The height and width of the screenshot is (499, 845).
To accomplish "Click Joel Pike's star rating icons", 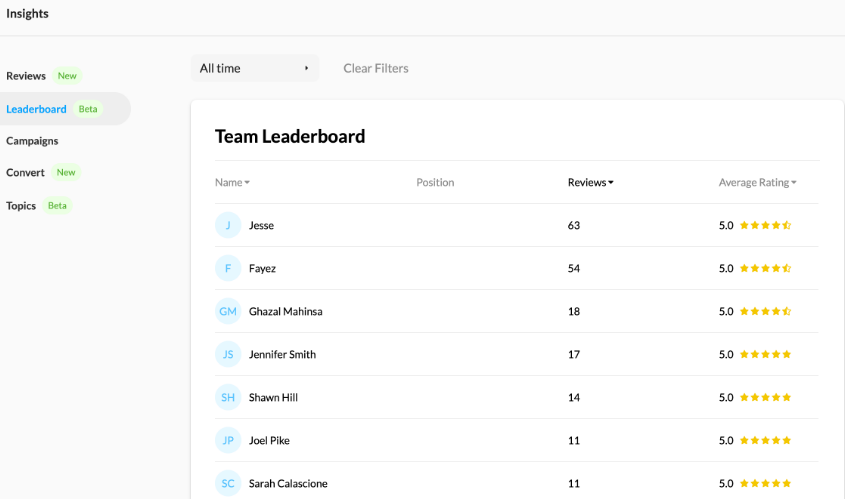I will pyautogui.click(x=765, y=441).
